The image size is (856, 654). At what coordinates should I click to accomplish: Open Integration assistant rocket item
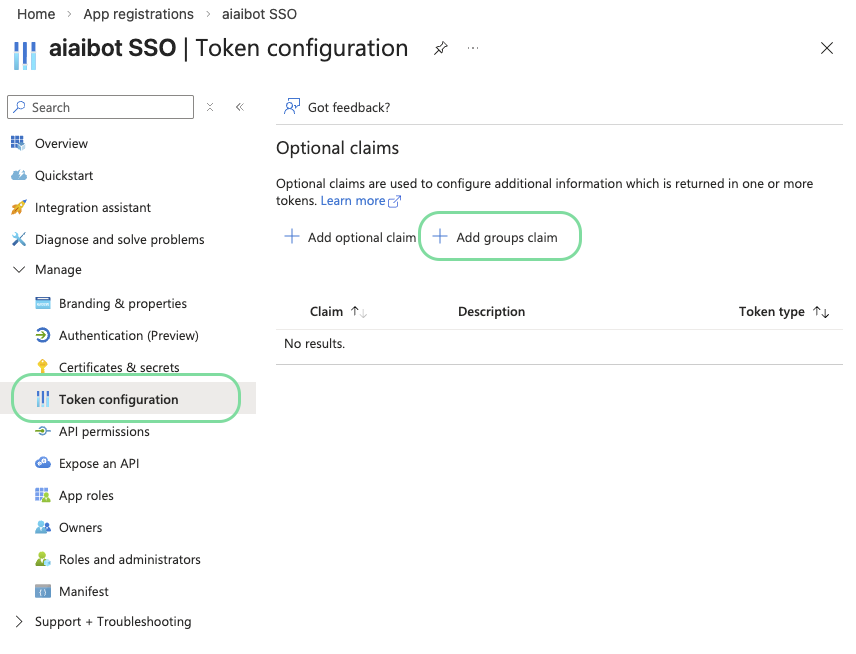(x=18, y=208)
